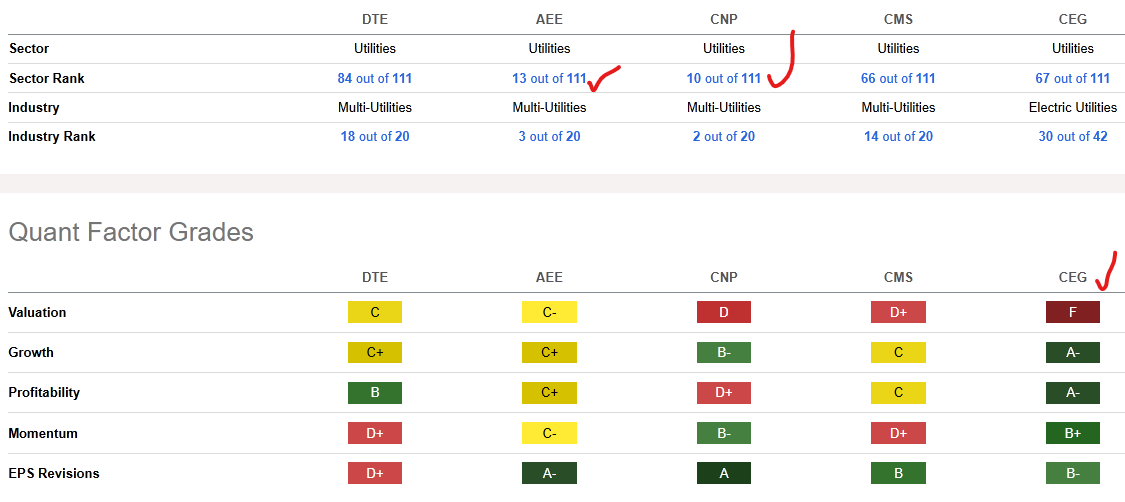
Task: Click CEG industry rank 30 out of 42
Action: [1072, 136]
